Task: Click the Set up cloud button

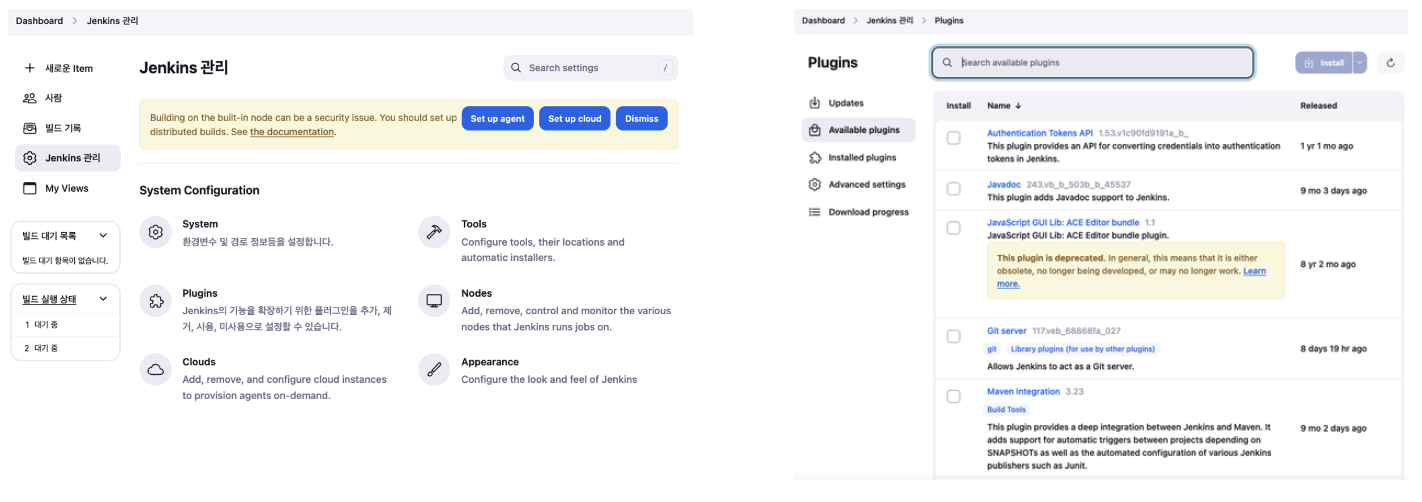Action: click(575, 118)
